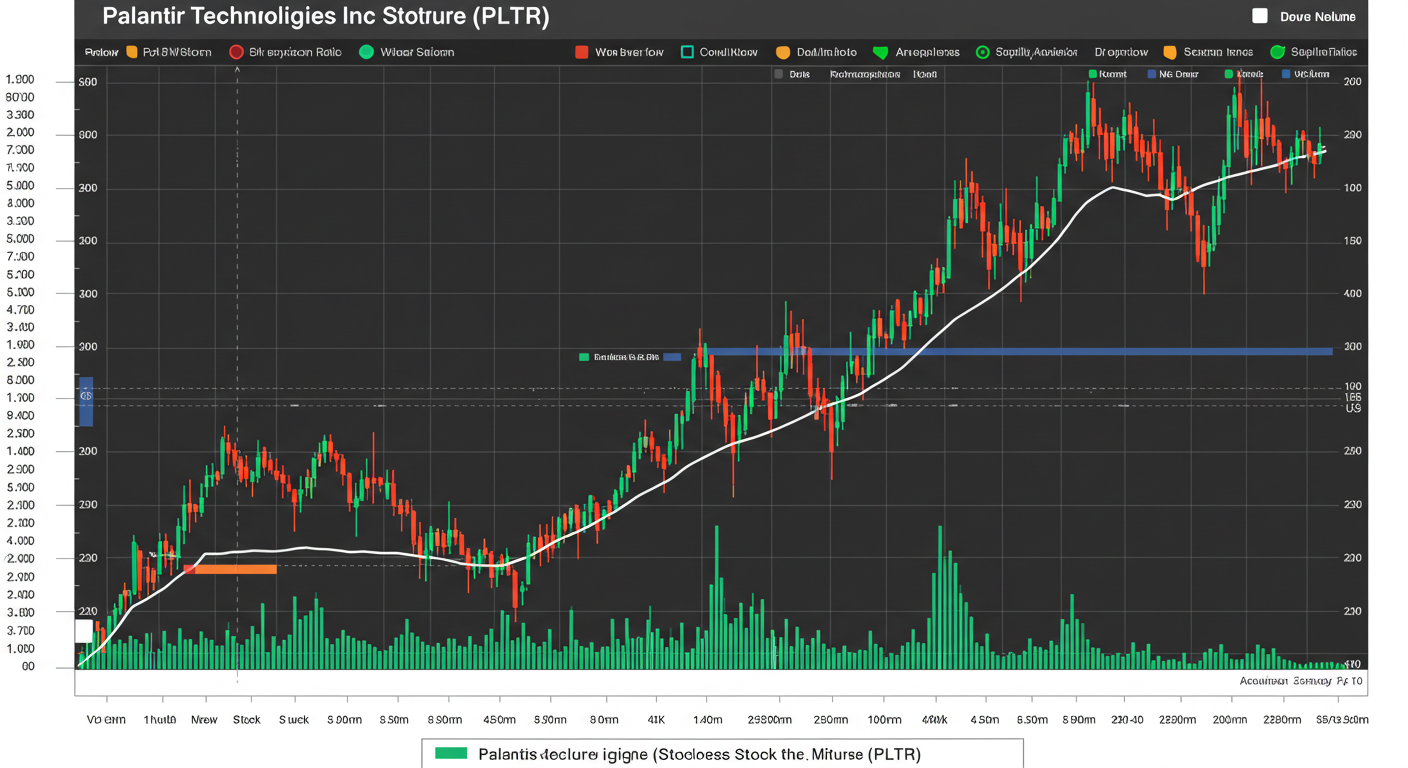Toggle the white checkbox beside Deve Nelume
Screen dimensions: 1408x768
(x=1260, y=16)
